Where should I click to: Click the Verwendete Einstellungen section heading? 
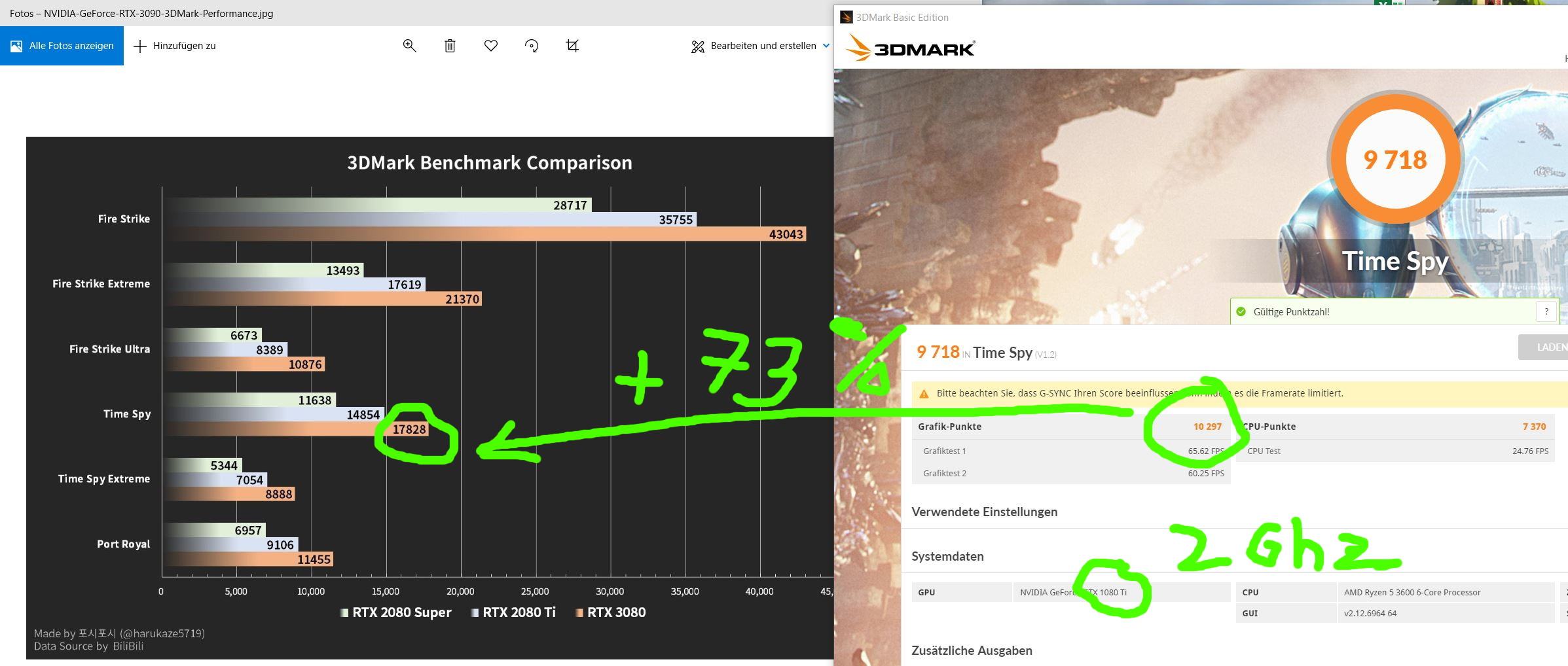pyautogui.click(x=984, y=512)
